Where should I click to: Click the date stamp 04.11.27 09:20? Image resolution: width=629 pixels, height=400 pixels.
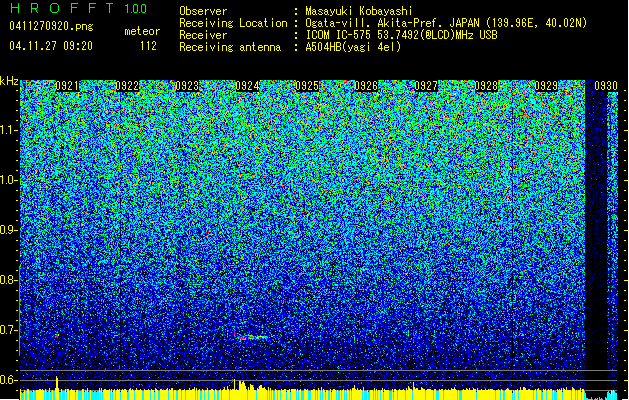(51, 46)
